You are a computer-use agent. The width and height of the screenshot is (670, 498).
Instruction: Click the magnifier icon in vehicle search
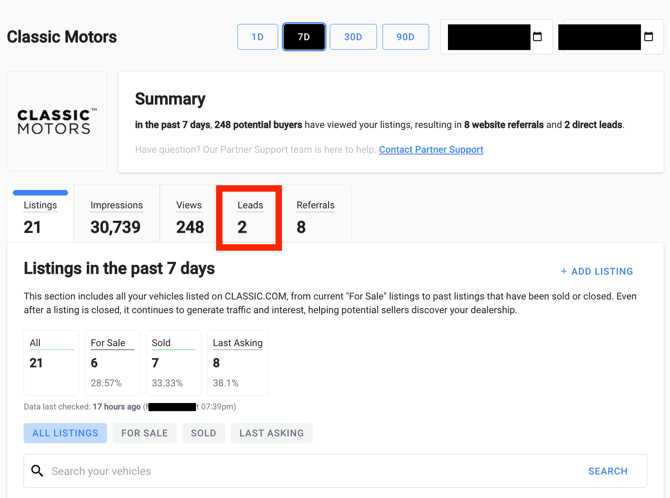click(x=37, y=471)
